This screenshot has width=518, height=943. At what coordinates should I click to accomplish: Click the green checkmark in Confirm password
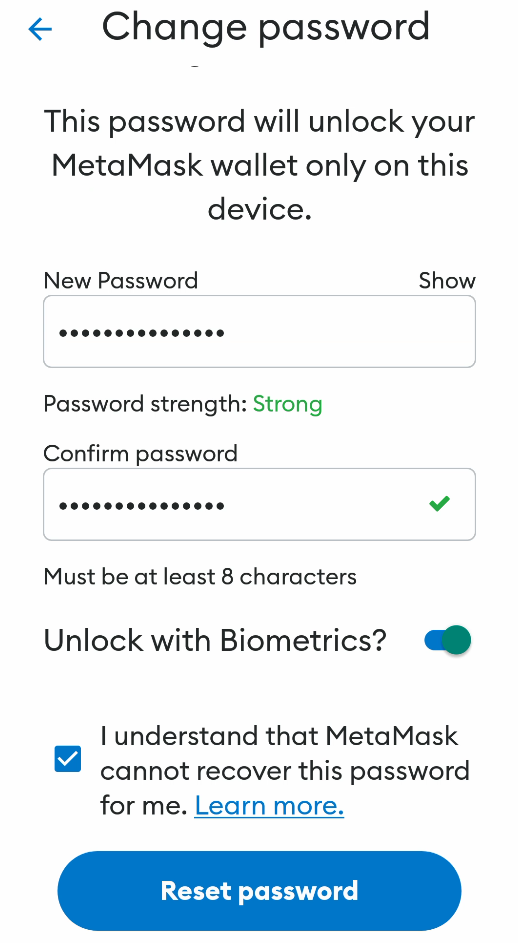440,503
